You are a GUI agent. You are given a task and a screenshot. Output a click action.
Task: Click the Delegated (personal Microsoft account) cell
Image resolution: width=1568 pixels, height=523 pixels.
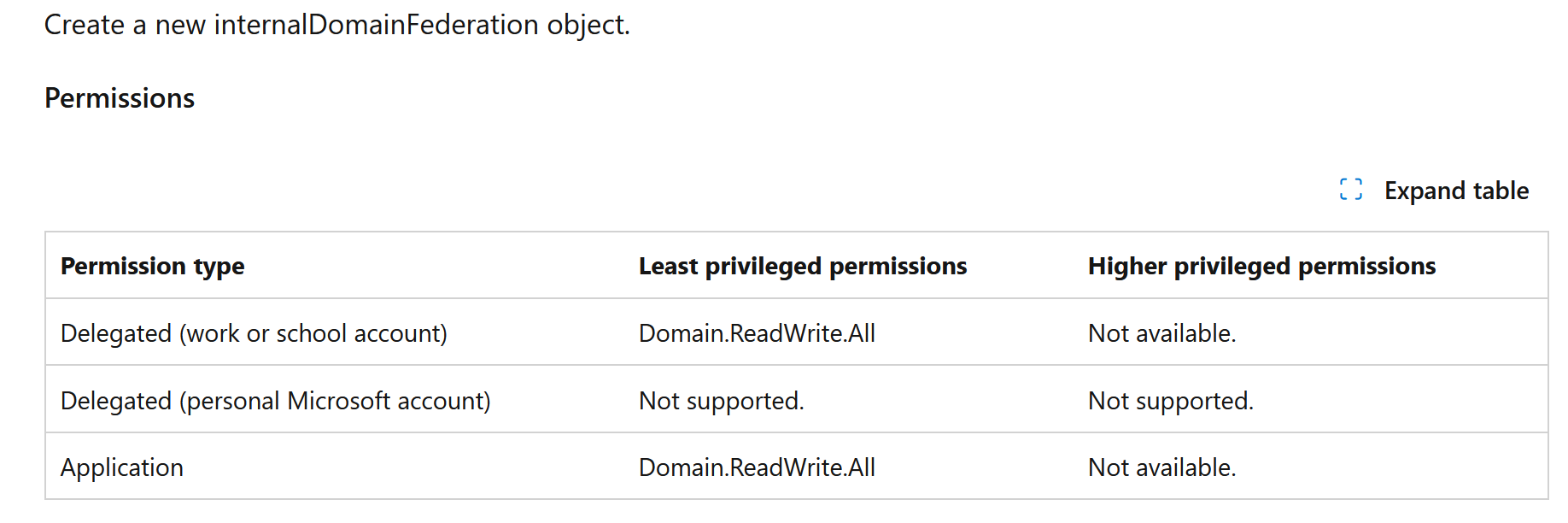click(x=276, y=401)
